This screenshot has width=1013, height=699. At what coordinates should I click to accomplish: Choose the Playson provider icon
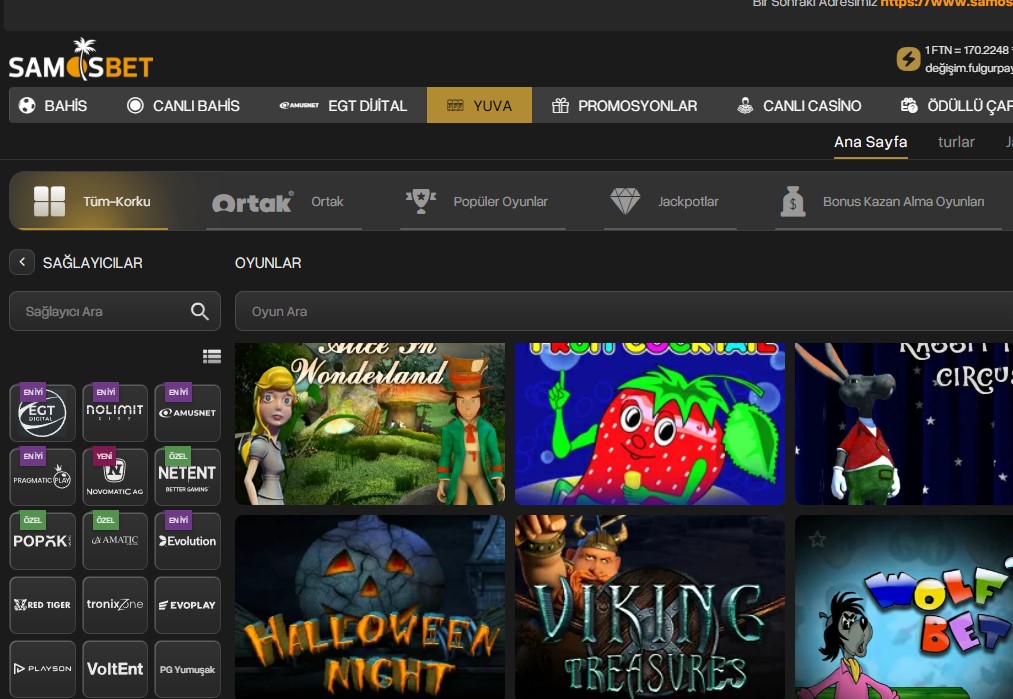pos(43,669)
